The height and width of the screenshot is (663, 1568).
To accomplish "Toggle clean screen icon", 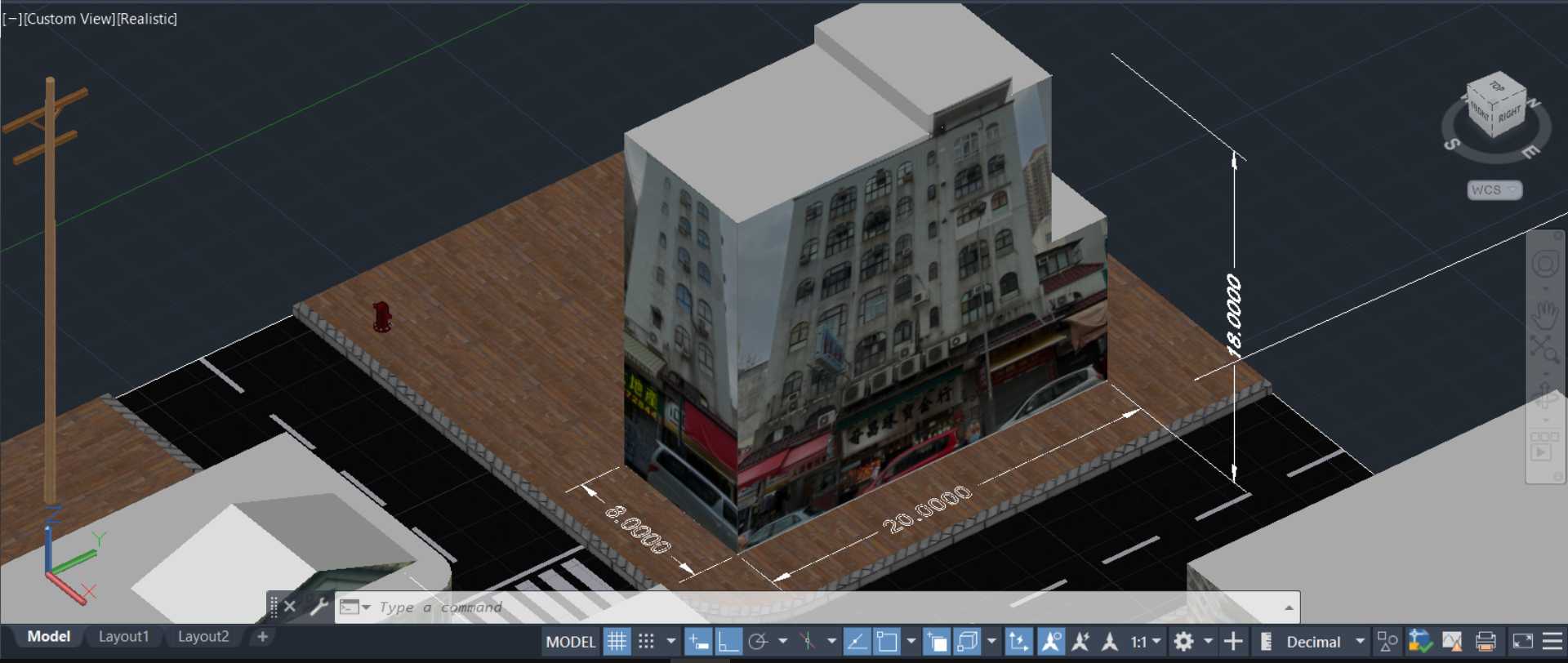I will pyautogui.click(x=1522, y=642).
